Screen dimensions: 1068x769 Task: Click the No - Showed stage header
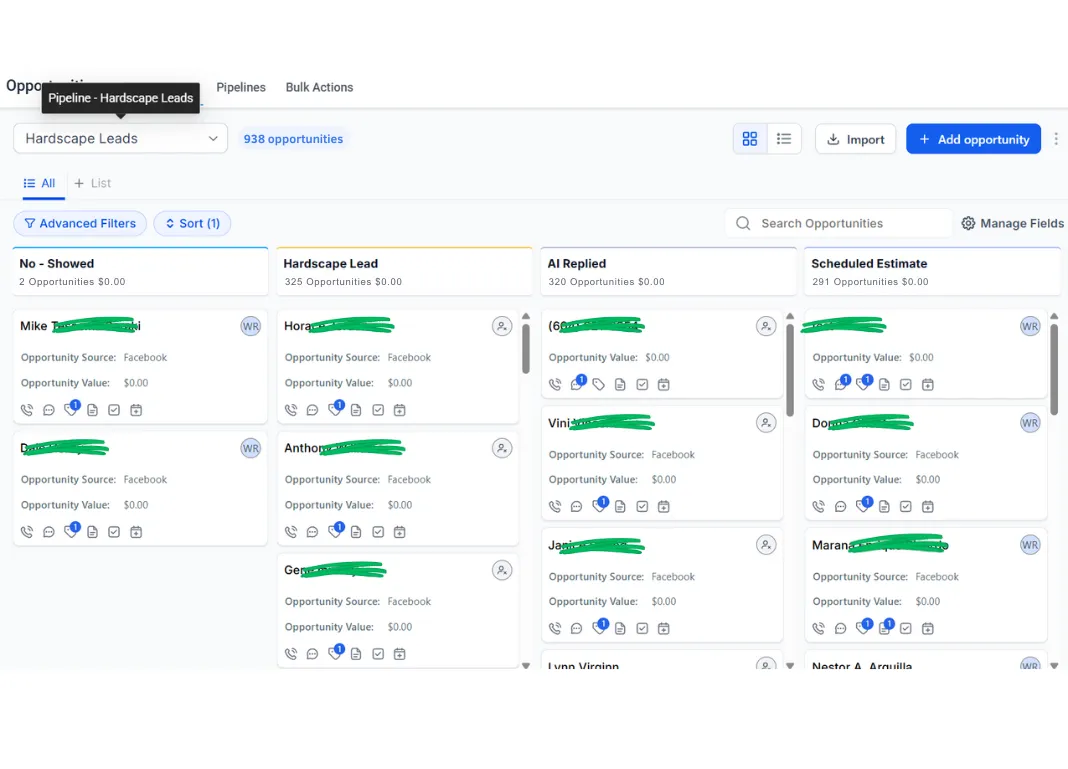[x=140, y=272]
